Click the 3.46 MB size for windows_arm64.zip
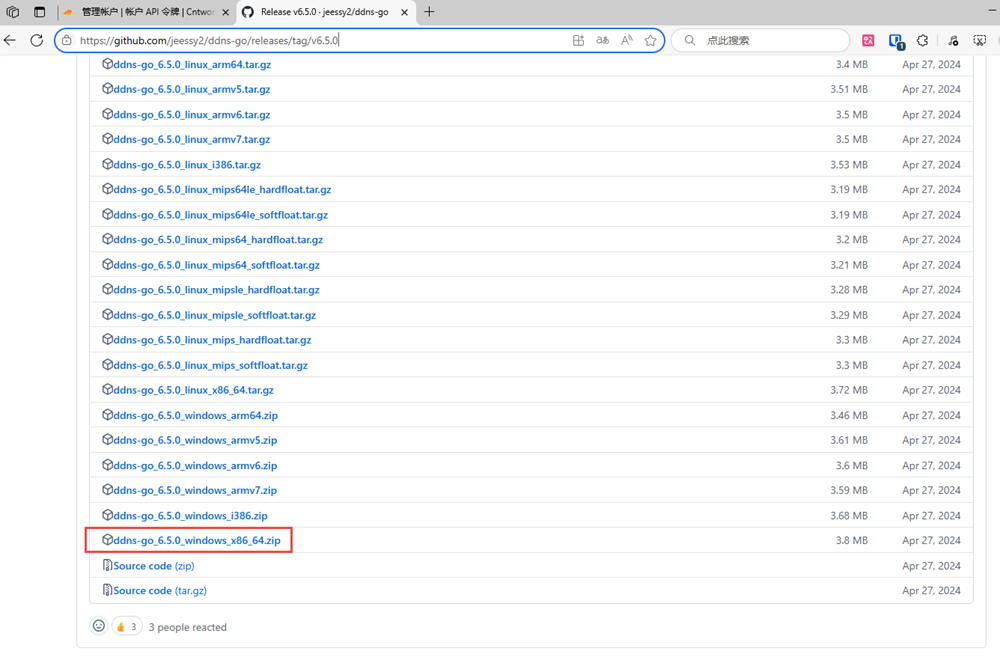The width and height of the screenshot is (1000, 657). coord(849,415)
